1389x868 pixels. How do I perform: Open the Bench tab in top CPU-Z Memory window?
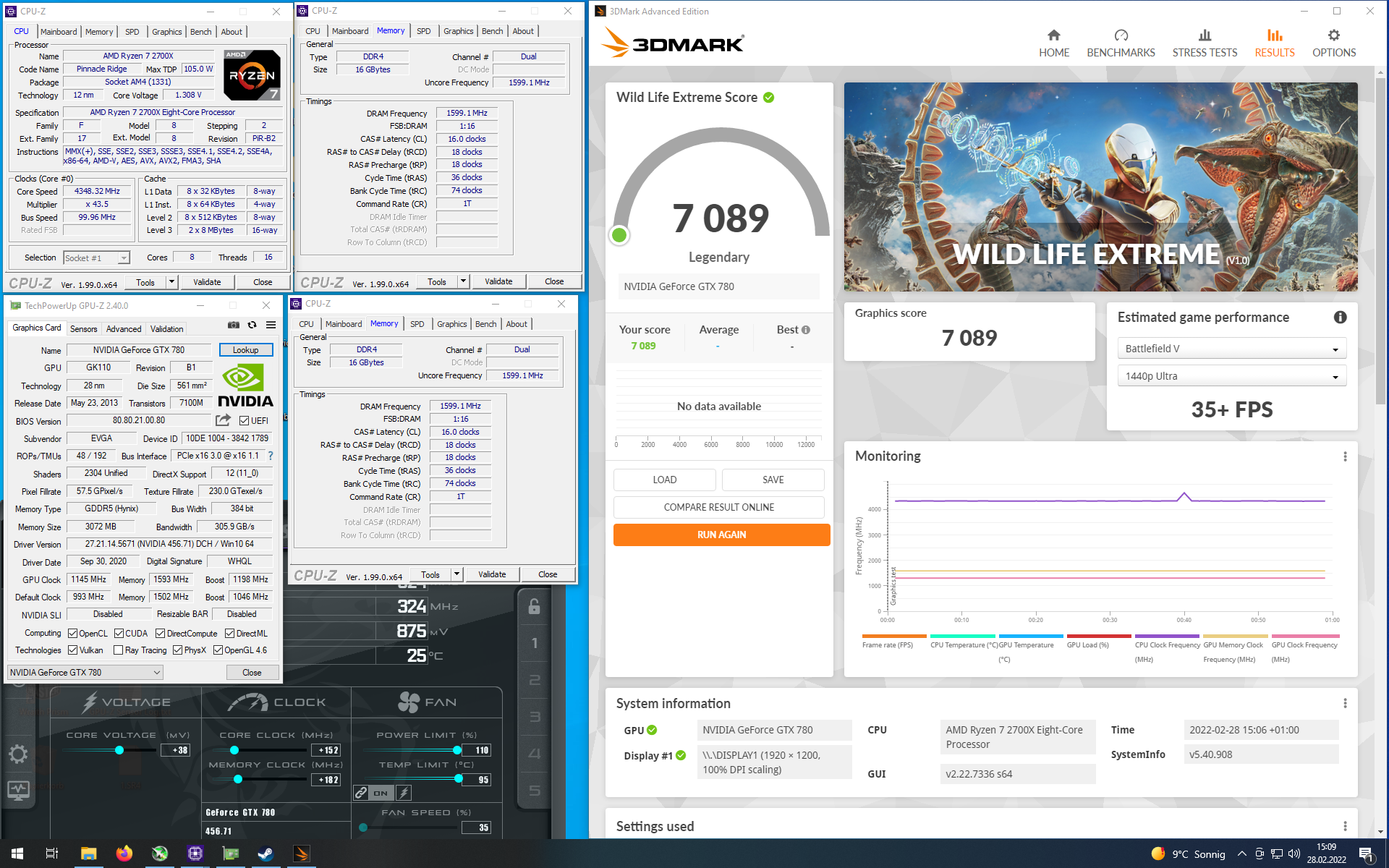coord(492,31)
